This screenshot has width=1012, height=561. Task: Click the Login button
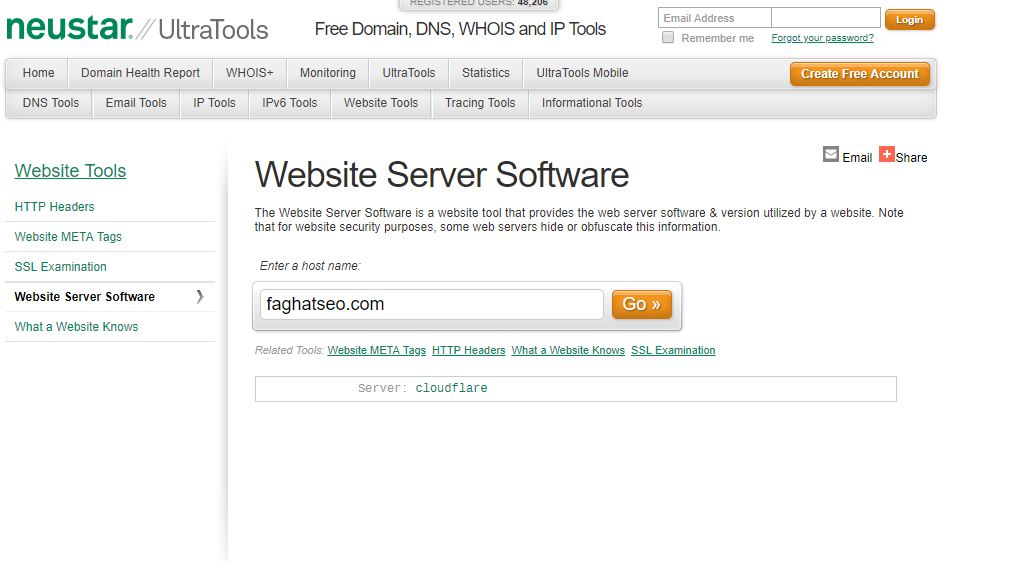coord(909,19)
